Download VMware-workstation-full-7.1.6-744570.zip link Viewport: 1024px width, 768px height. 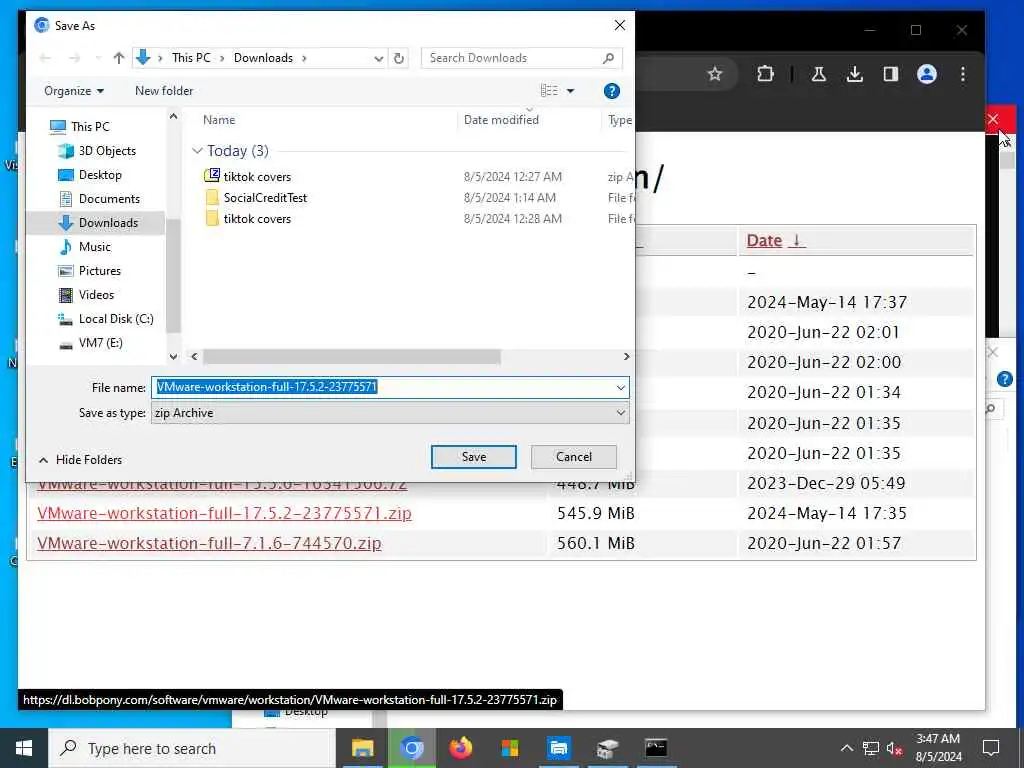click(209, 543)
